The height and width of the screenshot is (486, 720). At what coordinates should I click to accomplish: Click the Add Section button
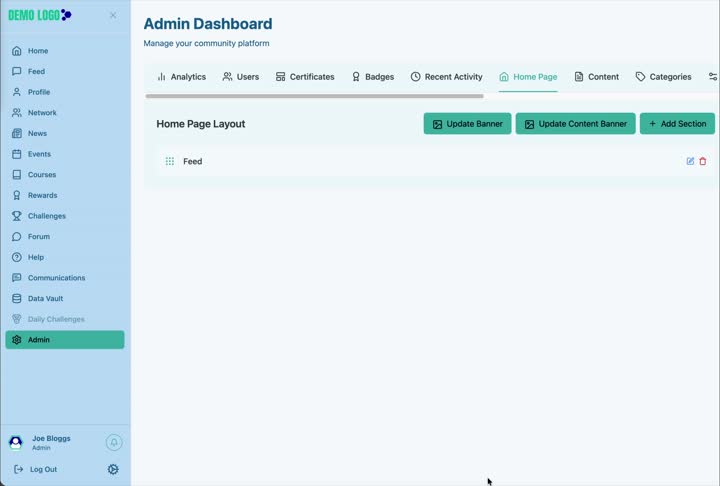click(x=677, y=124)
